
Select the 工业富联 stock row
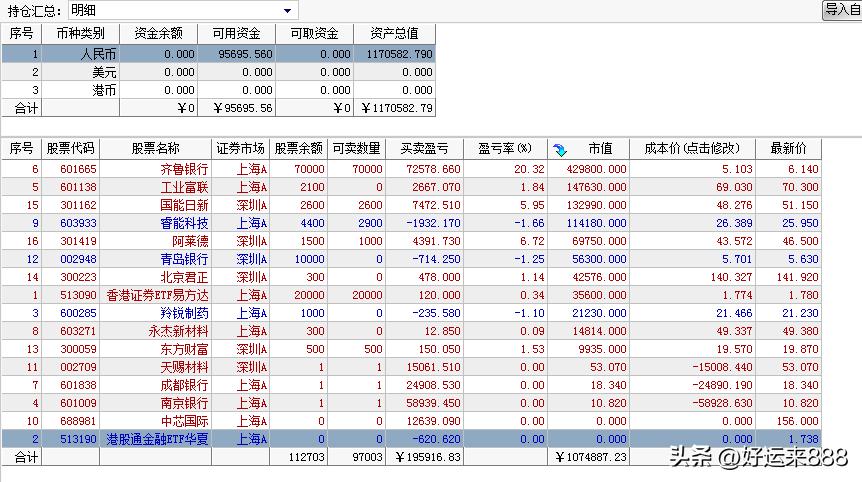click(411, 187)
